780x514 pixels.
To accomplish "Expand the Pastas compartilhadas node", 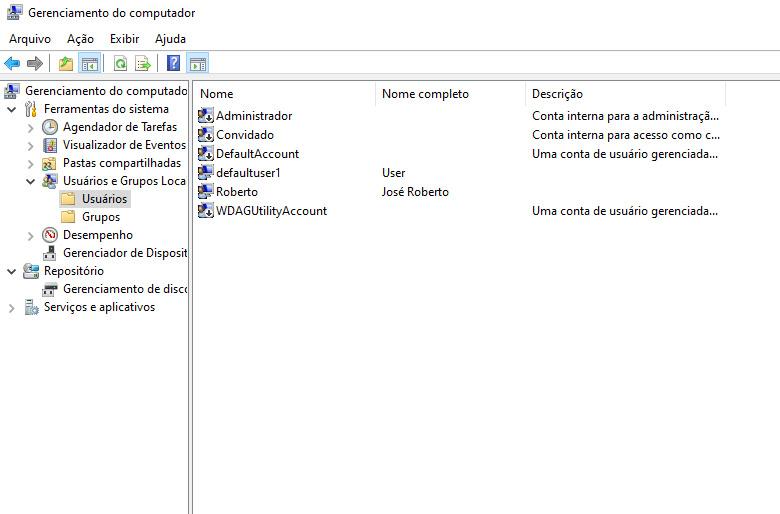I will 30,164.
